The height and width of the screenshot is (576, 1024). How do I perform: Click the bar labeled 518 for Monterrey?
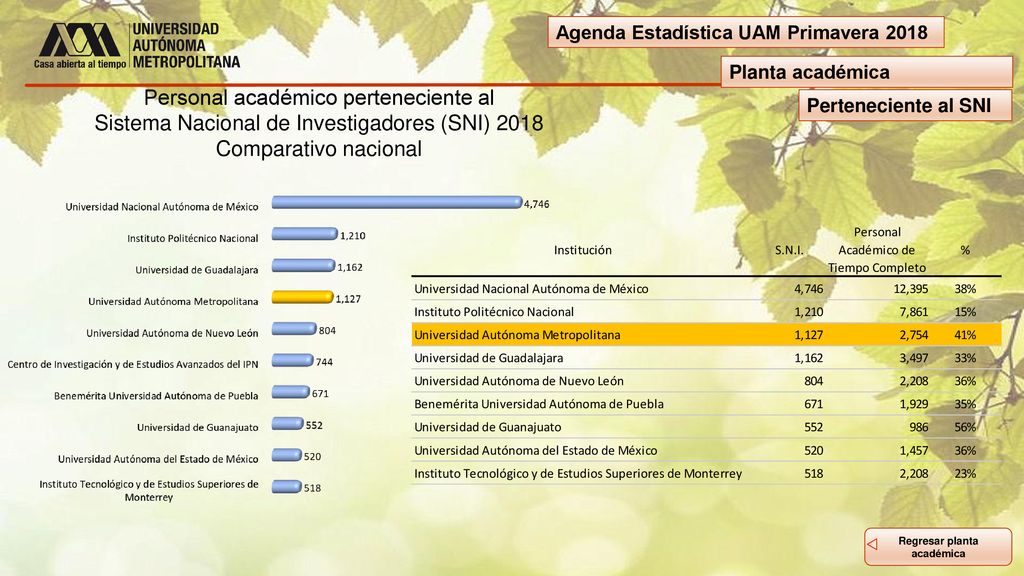pos(287,487)
